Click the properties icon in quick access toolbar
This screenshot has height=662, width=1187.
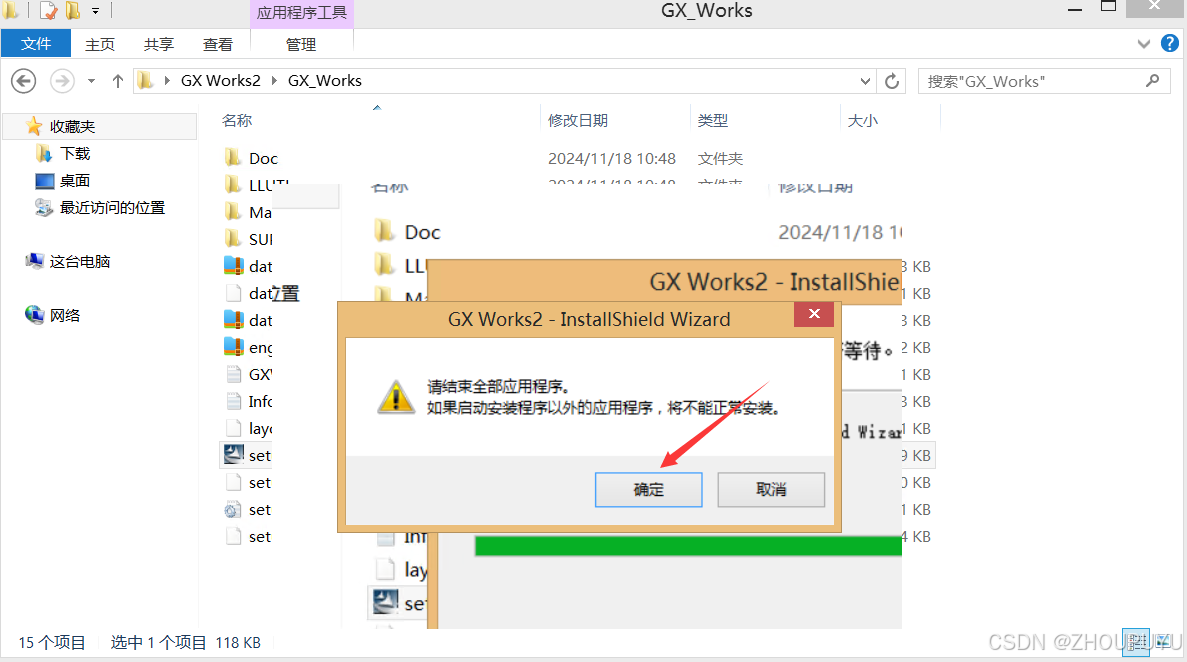[x=48, y=11]
